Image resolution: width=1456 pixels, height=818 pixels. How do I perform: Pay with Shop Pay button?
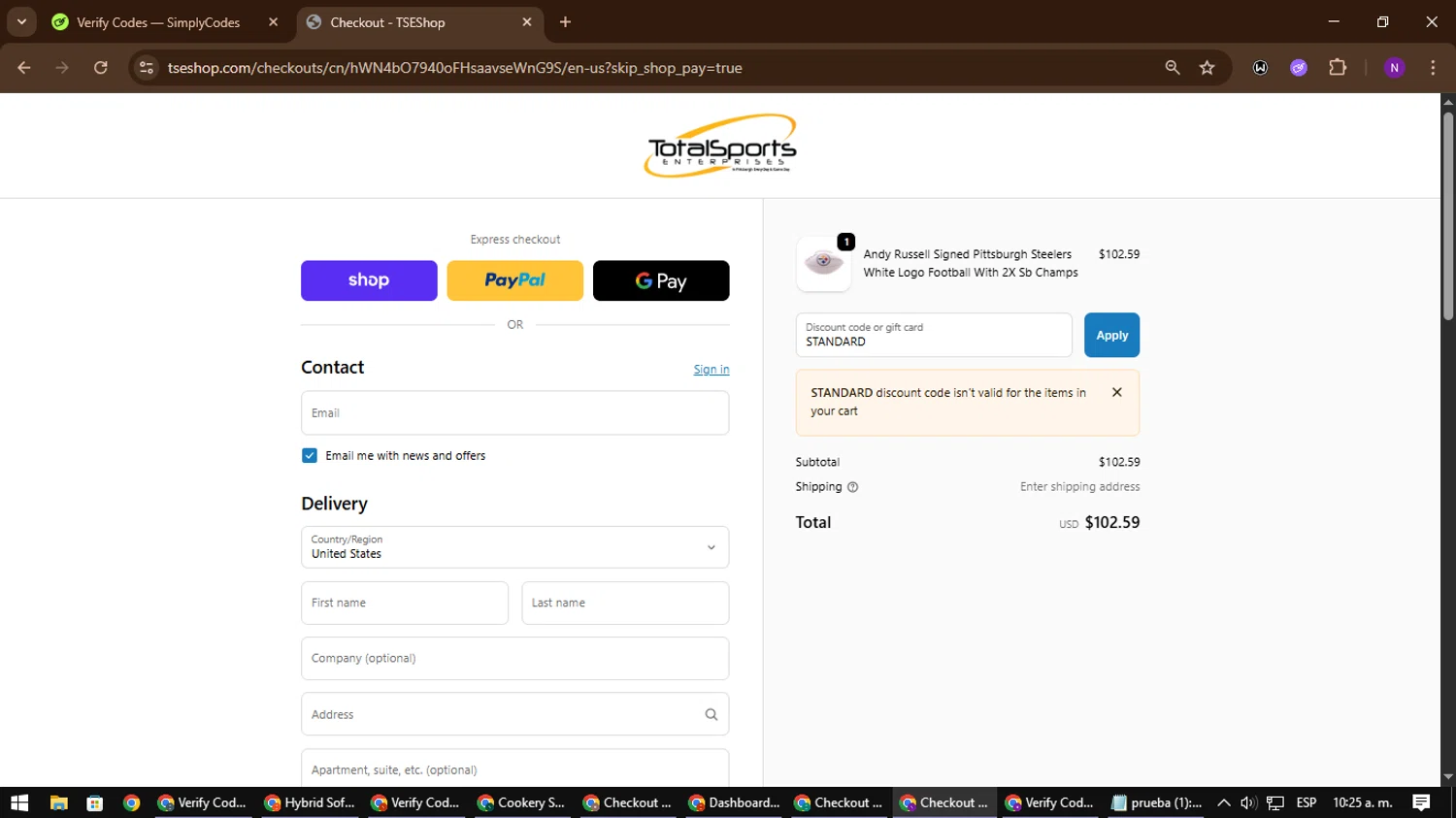pos(369,280)
